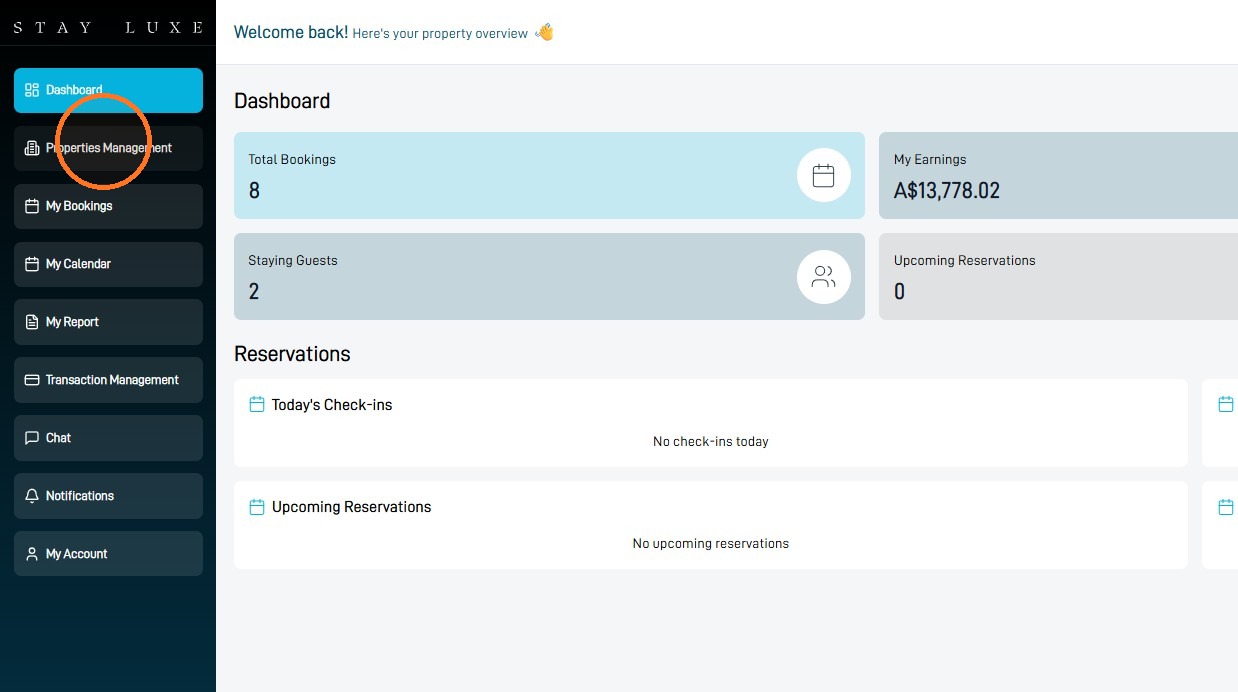Click the 'No upcoming reservations' message
Screen dimensions: 1238x692
(711, 544)
